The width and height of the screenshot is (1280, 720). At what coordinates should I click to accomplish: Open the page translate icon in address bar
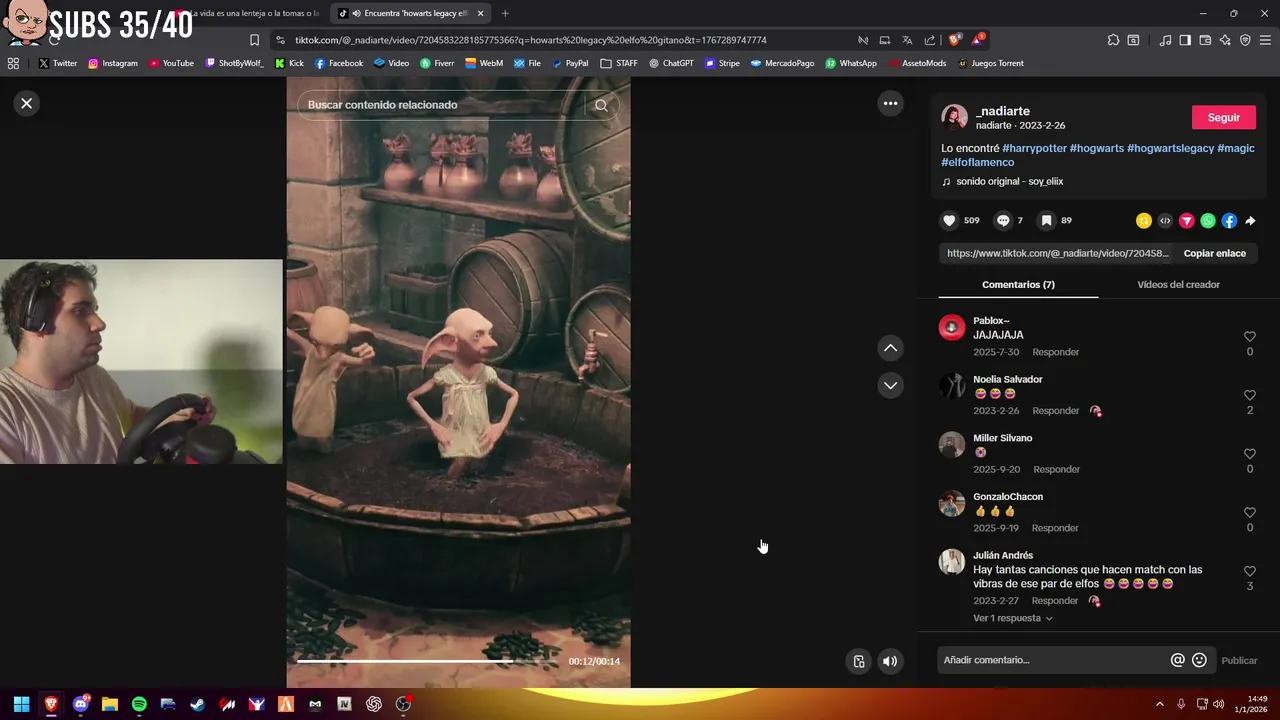point(907,40)
